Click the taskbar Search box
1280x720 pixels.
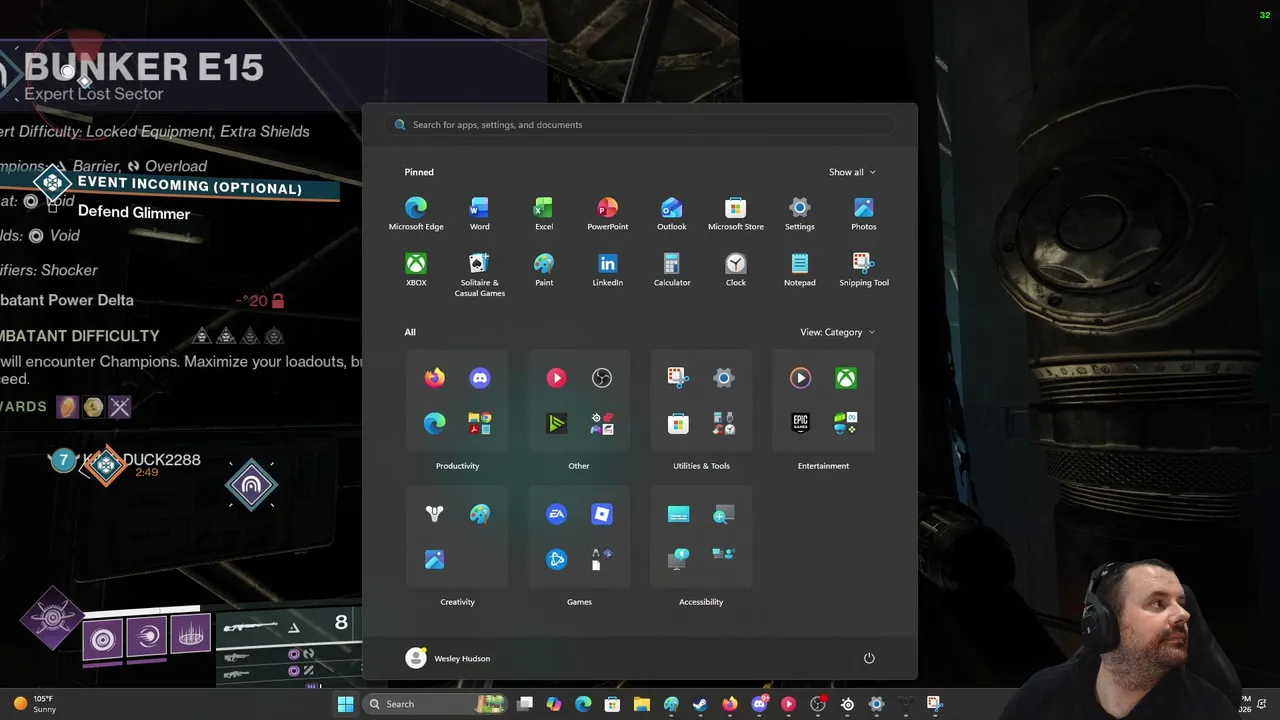pos(435,704)
